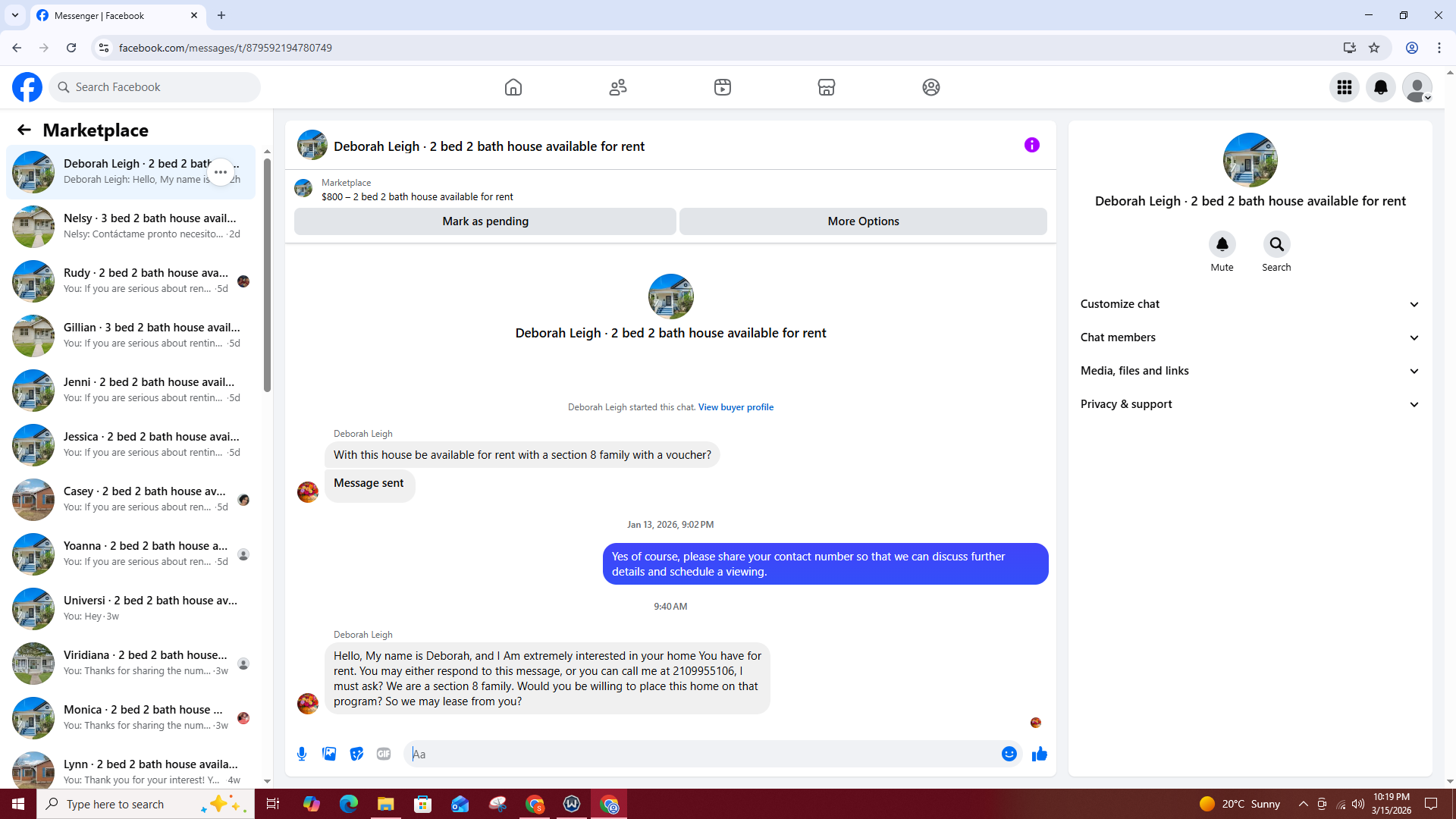1456x819 pixels.
Task: Click the message text input field
Action: 701,754
